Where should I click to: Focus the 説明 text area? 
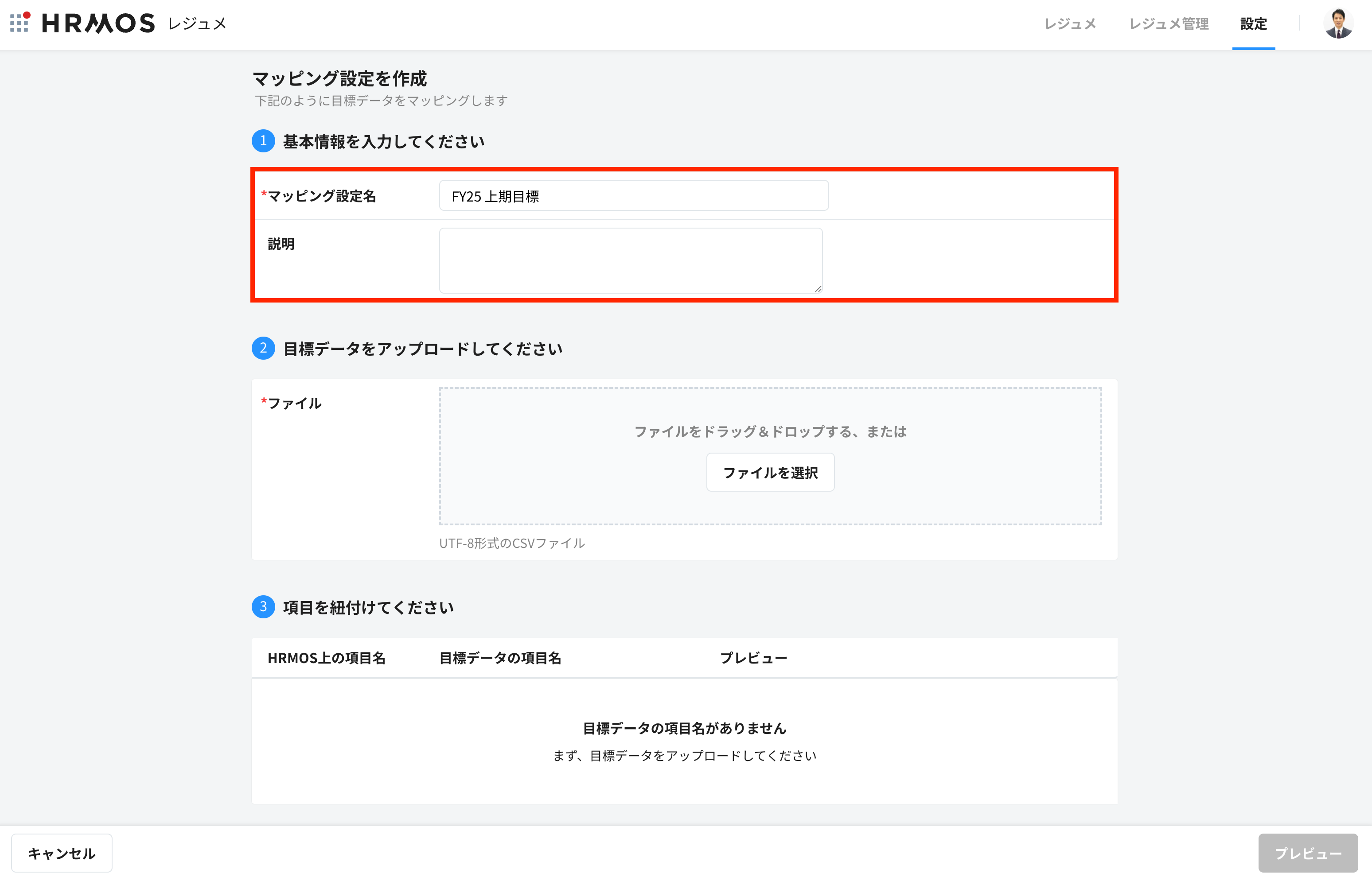630,260
